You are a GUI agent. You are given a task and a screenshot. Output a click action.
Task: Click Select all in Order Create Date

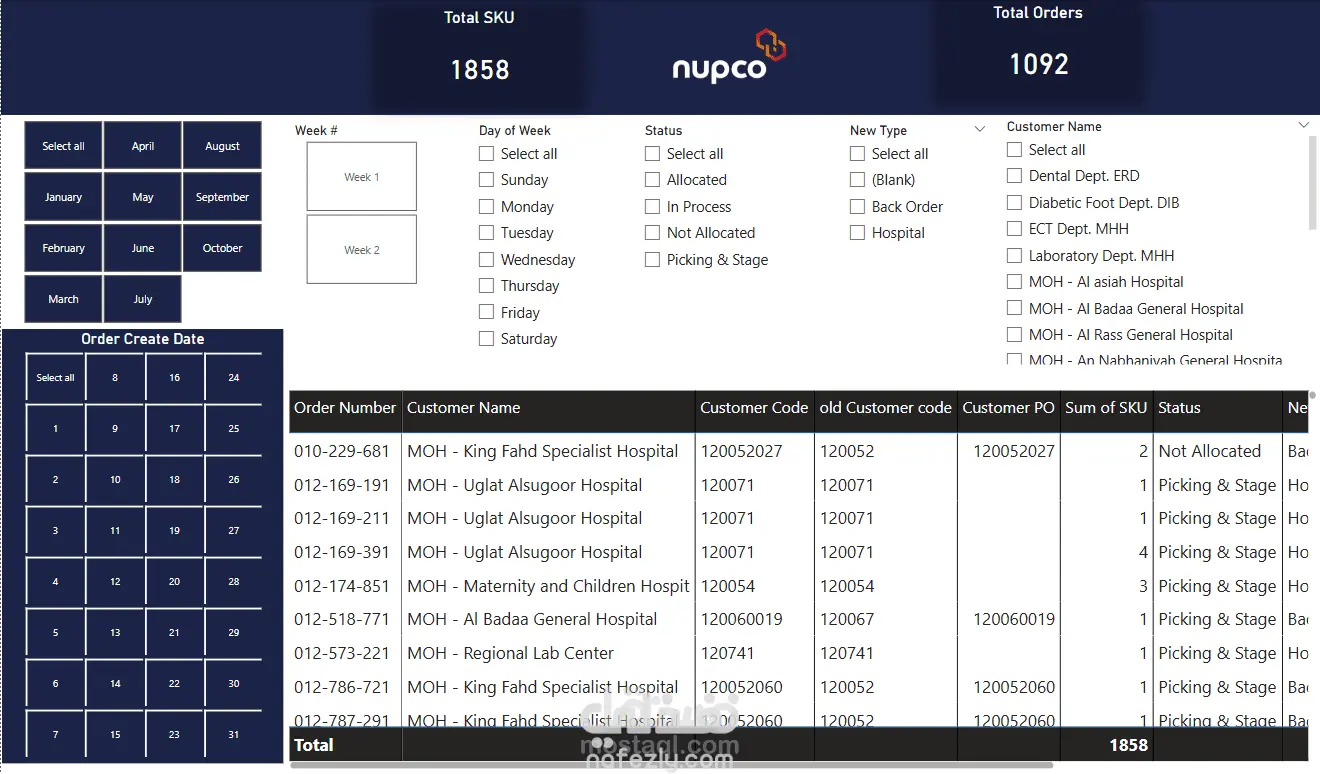click(x=55, y=378)
